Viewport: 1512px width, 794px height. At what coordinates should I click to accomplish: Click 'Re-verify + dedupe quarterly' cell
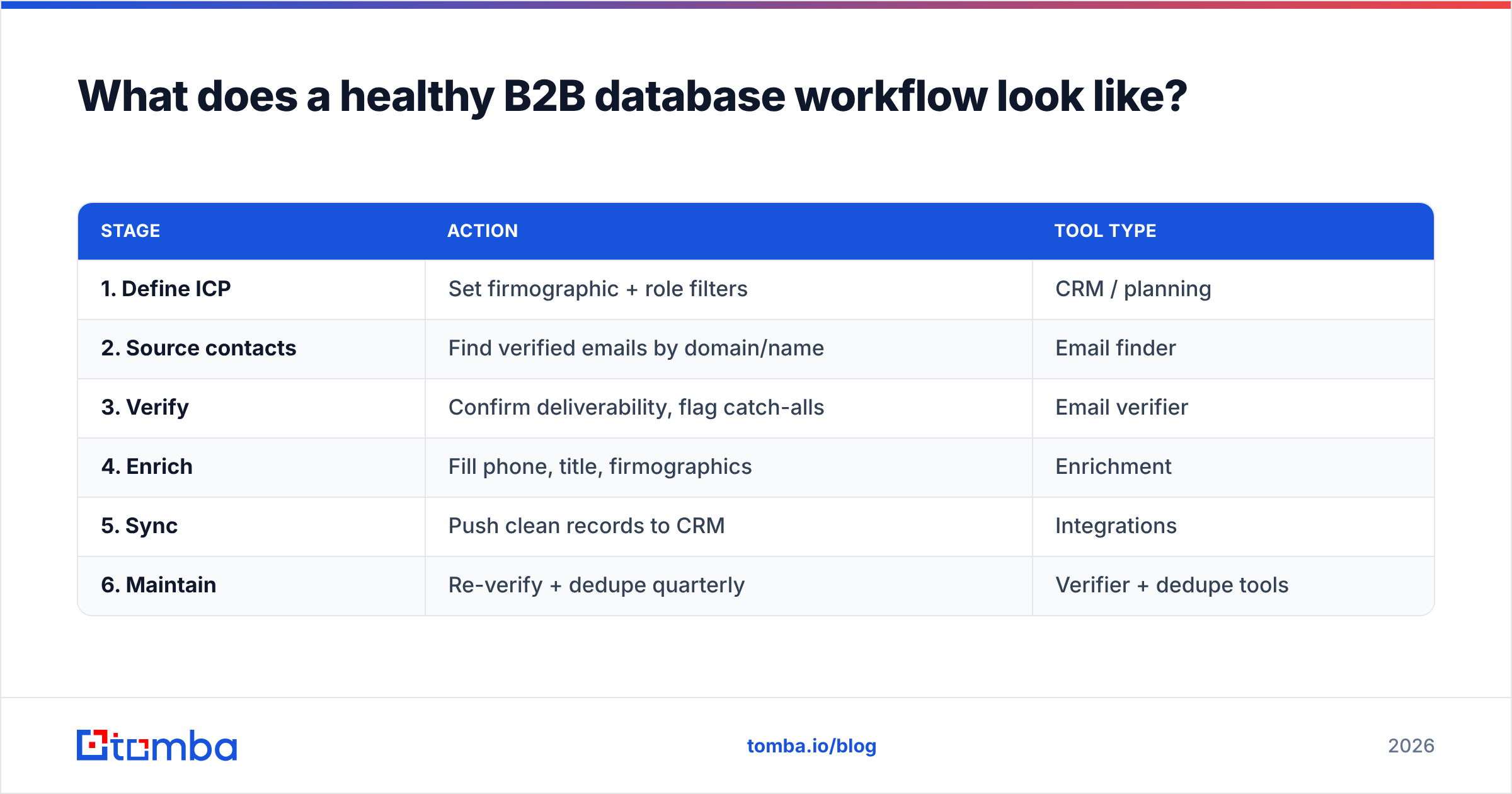pos(729,585)
